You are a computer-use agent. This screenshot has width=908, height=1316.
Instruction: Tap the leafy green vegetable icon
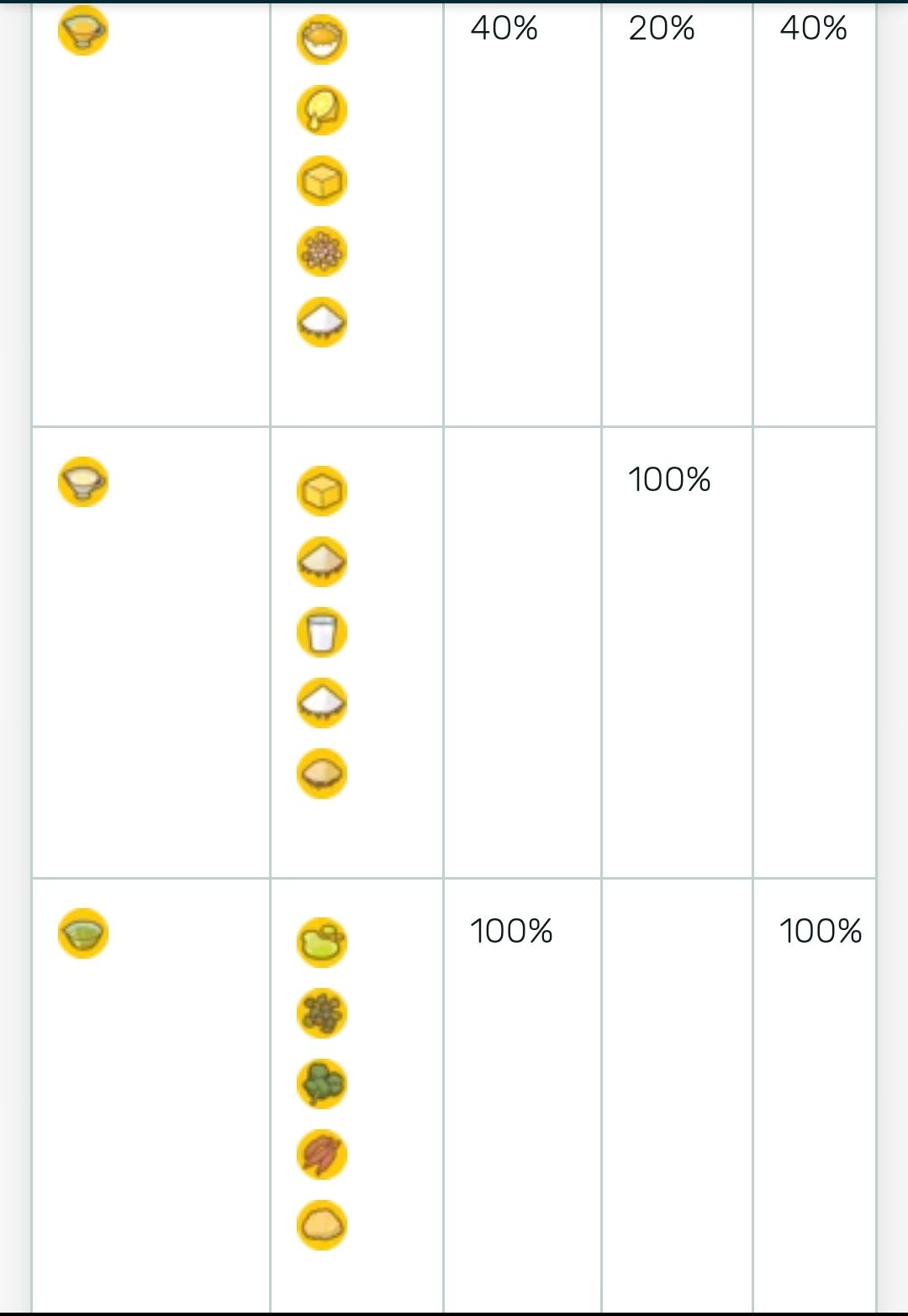pos(322,1084)
